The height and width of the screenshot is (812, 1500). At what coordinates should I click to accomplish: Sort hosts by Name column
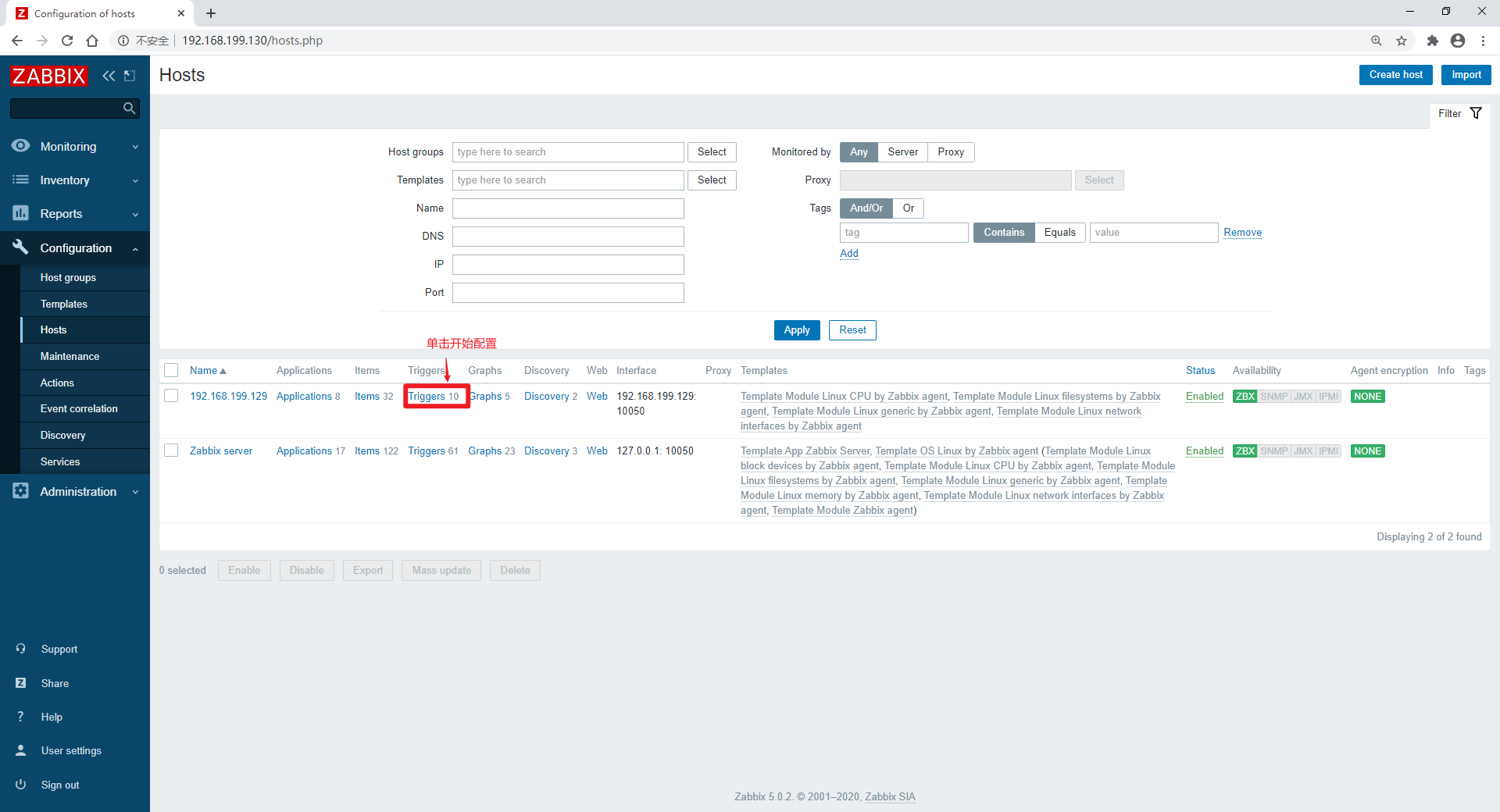208,371
